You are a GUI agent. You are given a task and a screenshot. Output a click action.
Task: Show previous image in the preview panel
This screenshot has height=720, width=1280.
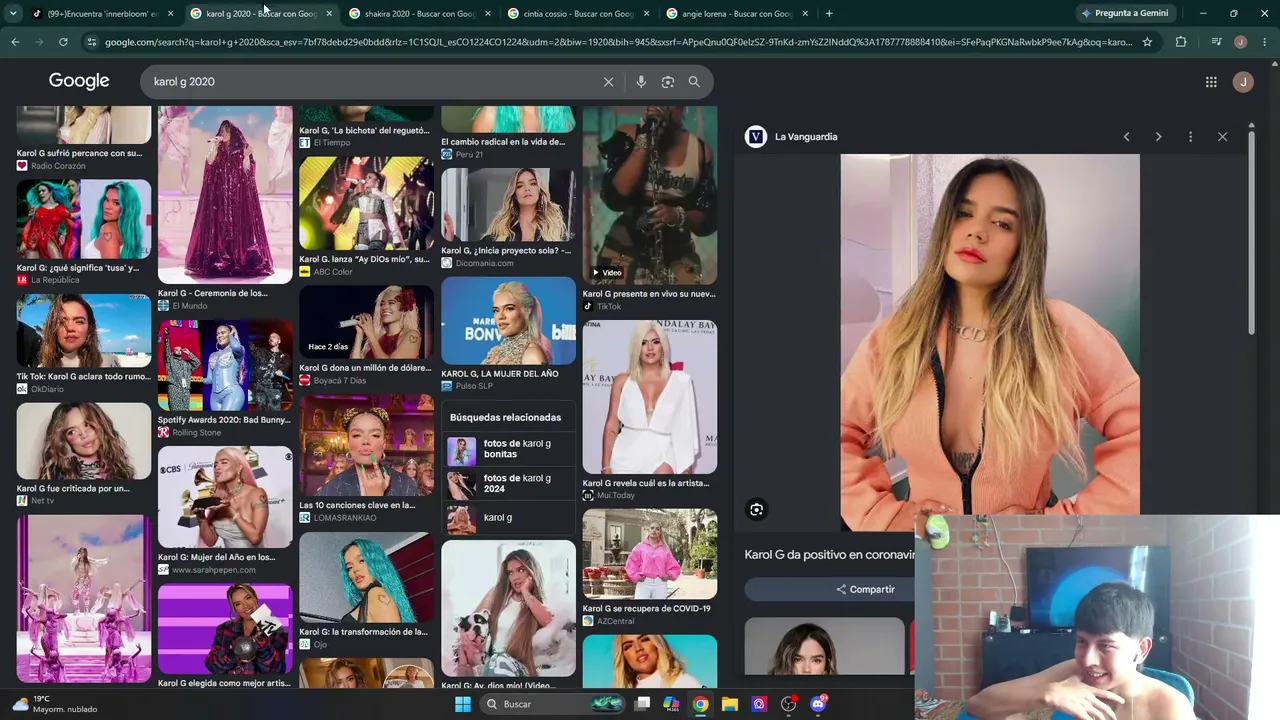click(1126, 137)
